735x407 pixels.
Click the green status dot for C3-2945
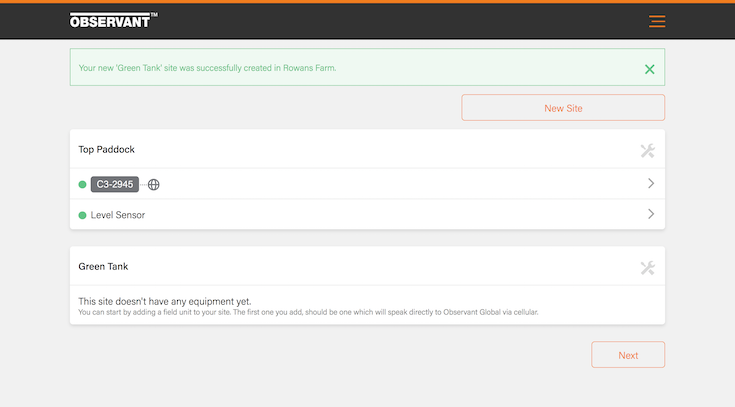click(82, 184)
